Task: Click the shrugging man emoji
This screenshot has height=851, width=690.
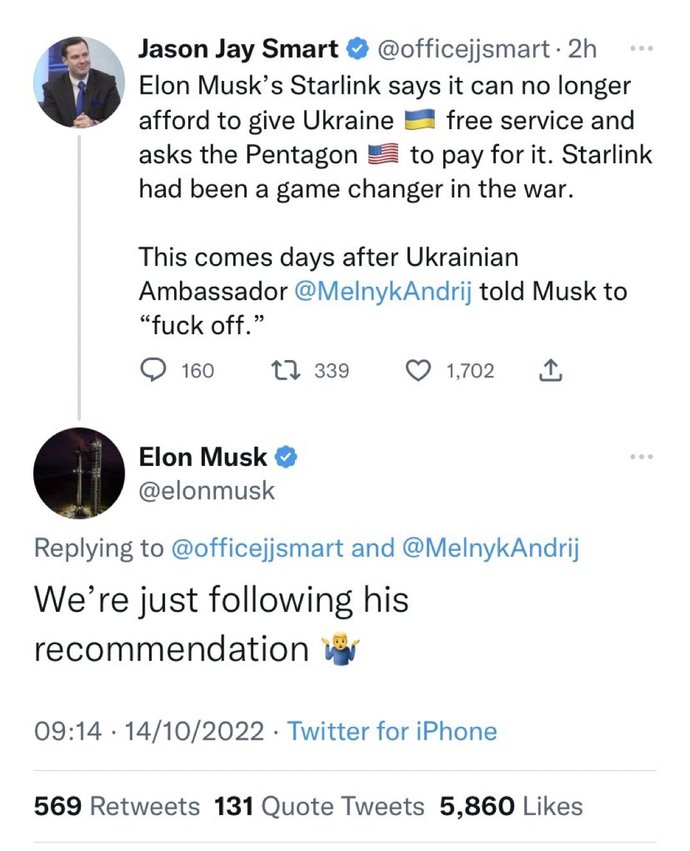Action: [x=340, y=650]
